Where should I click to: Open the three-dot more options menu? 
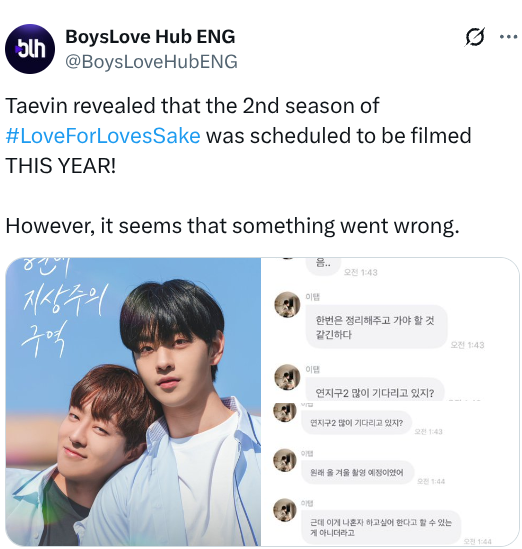click(x=509, y=36)
